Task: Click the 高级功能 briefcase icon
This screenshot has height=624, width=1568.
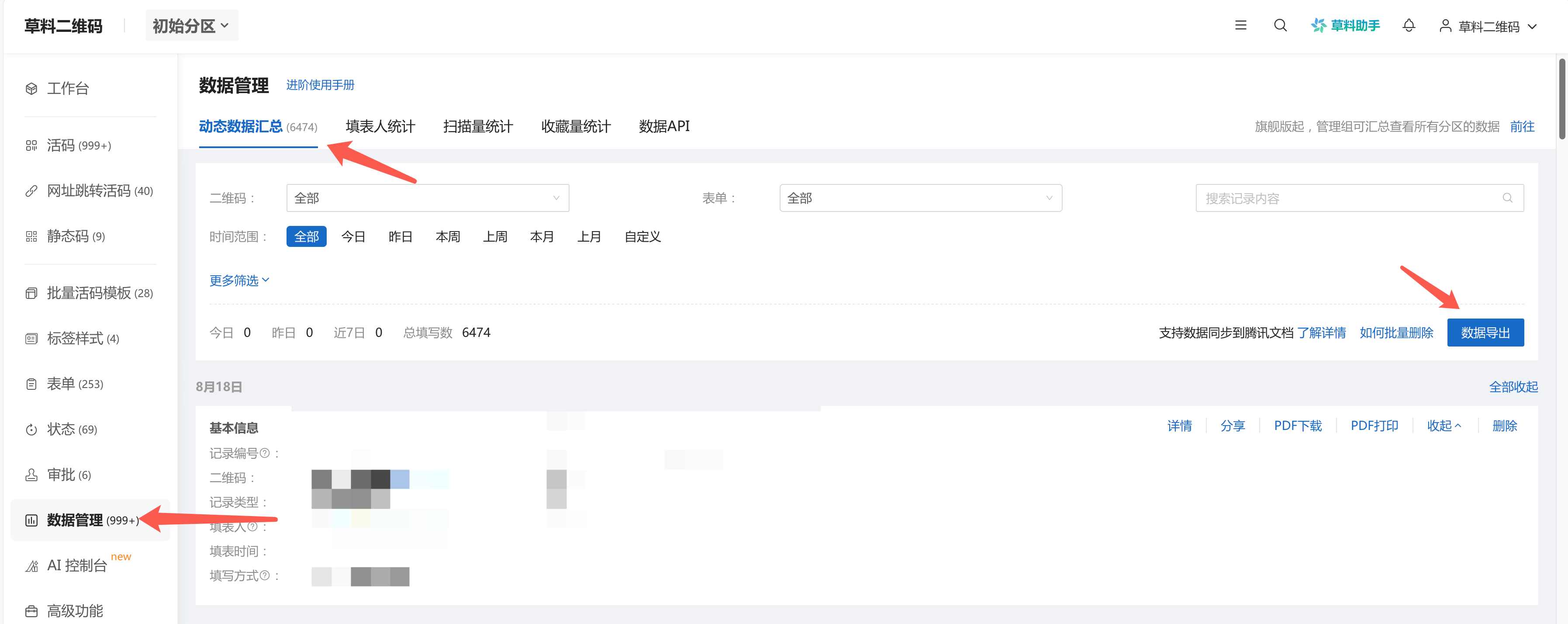Action: coord(31,610)
